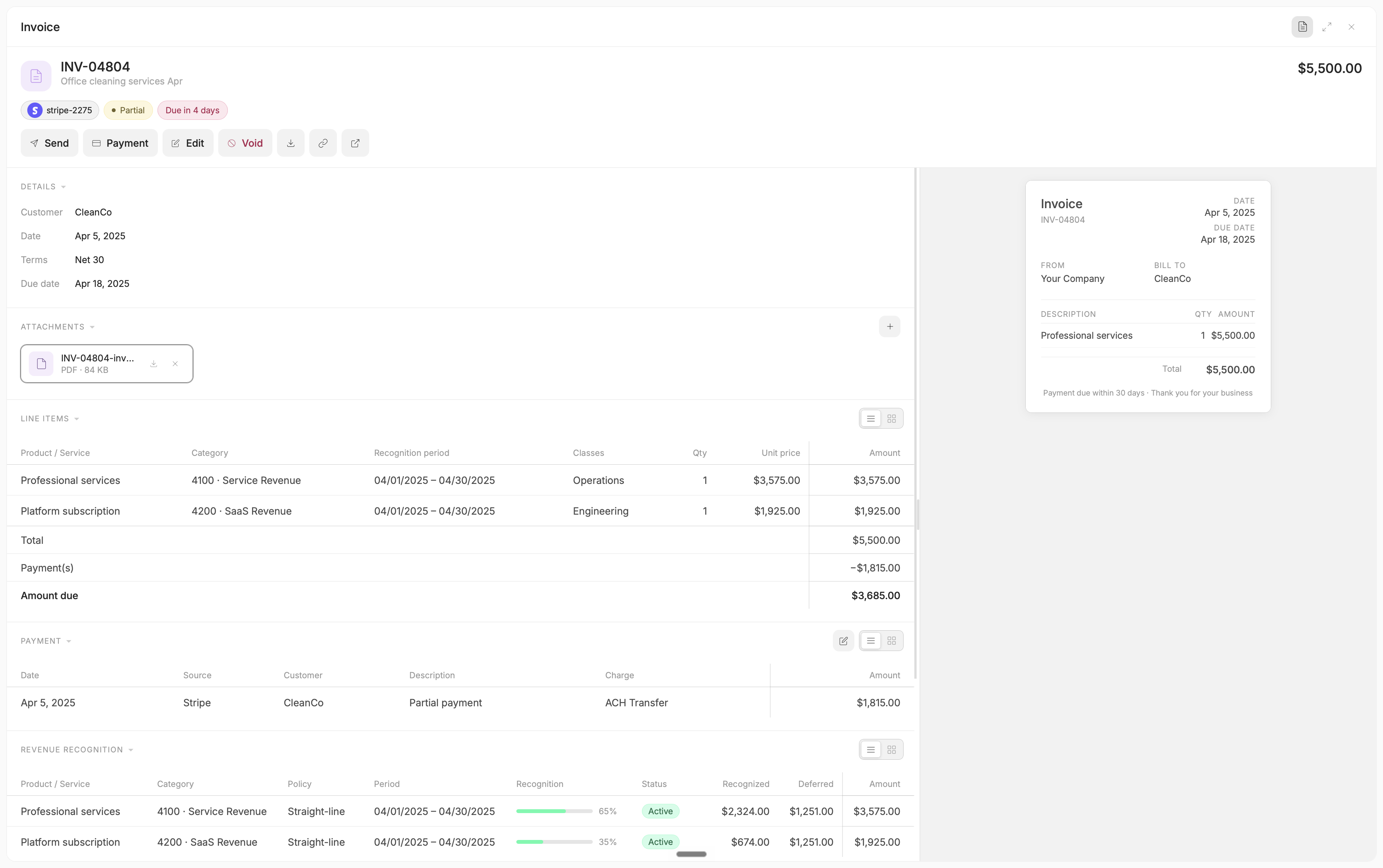
Task: Click the Net 30 terms value
Action: pos(90,260)
